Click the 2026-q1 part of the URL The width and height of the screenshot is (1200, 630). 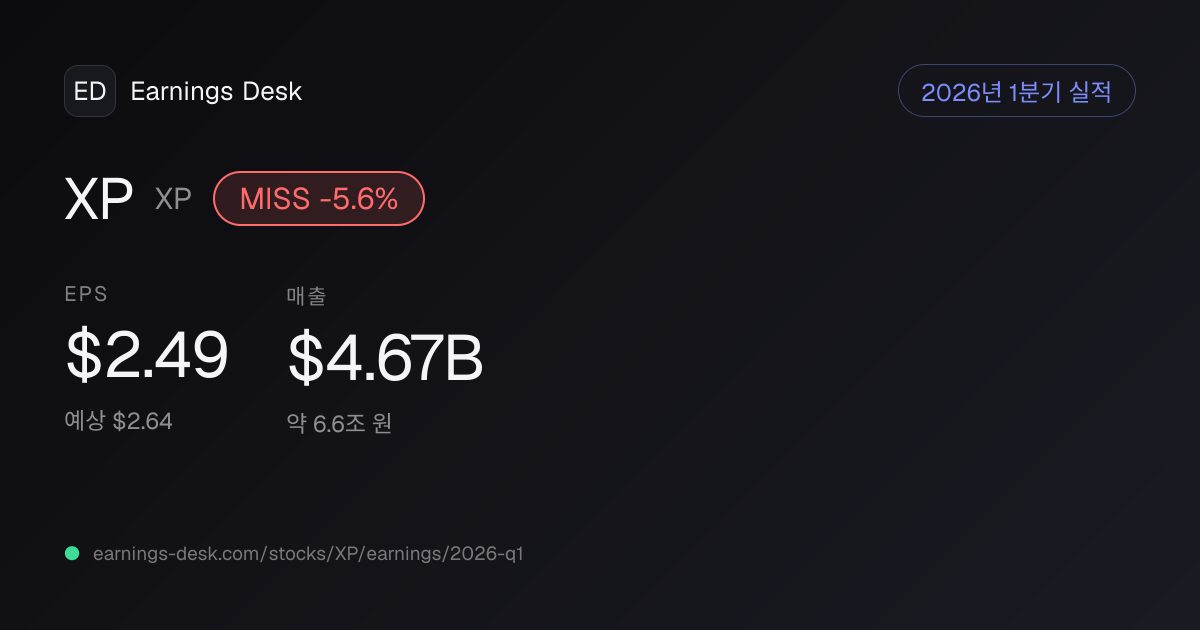pos(488,553)
